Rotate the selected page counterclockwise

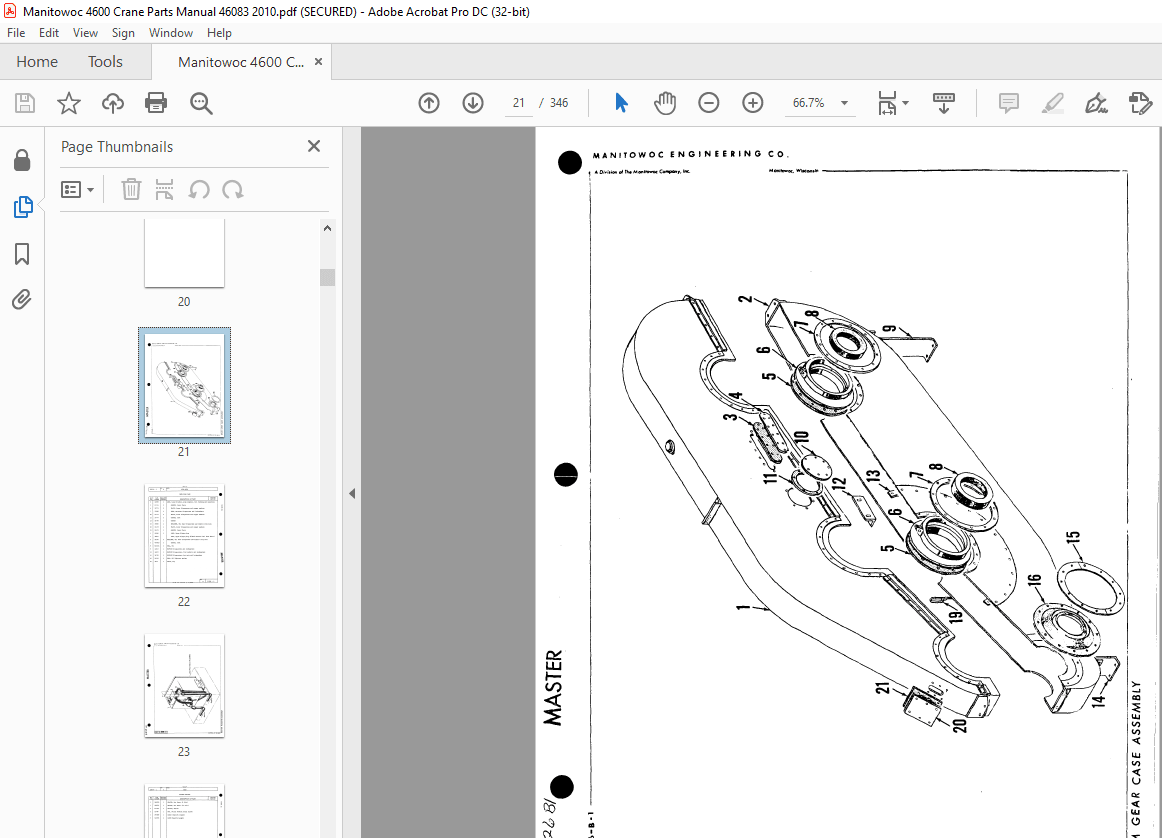[x=200, y=189]
